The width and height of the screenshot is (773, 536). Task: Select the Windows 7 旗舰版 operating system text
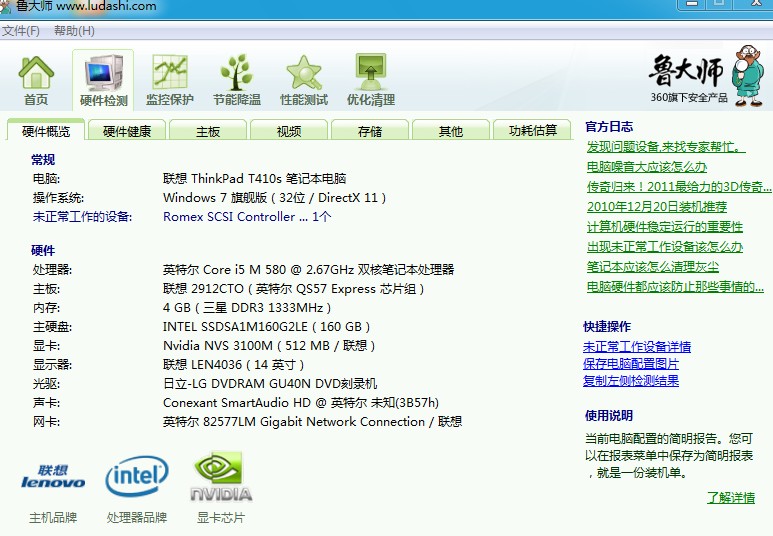point(275,198)
